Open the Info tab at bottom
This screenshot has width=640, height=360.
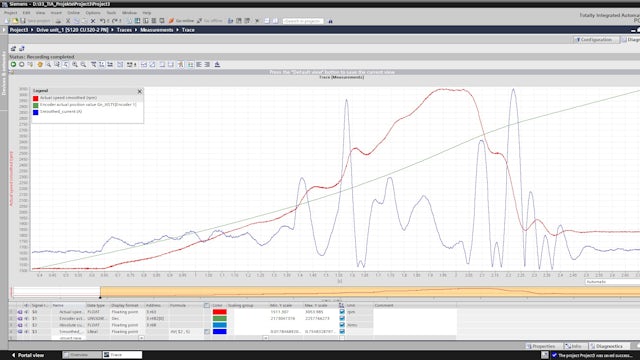point(575,346)
